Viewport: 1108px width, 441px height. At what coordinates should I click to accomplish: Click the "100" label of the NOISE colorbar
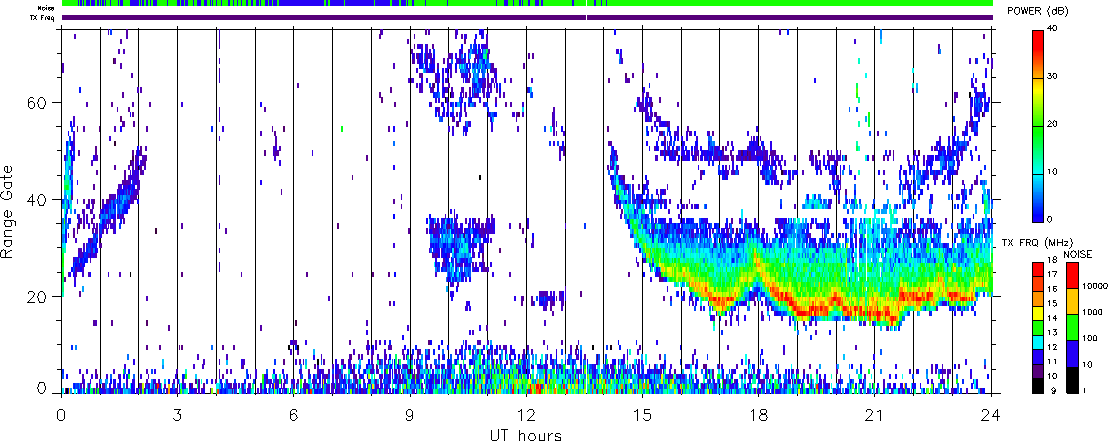pyautogui.click(x=1089, y=338)
